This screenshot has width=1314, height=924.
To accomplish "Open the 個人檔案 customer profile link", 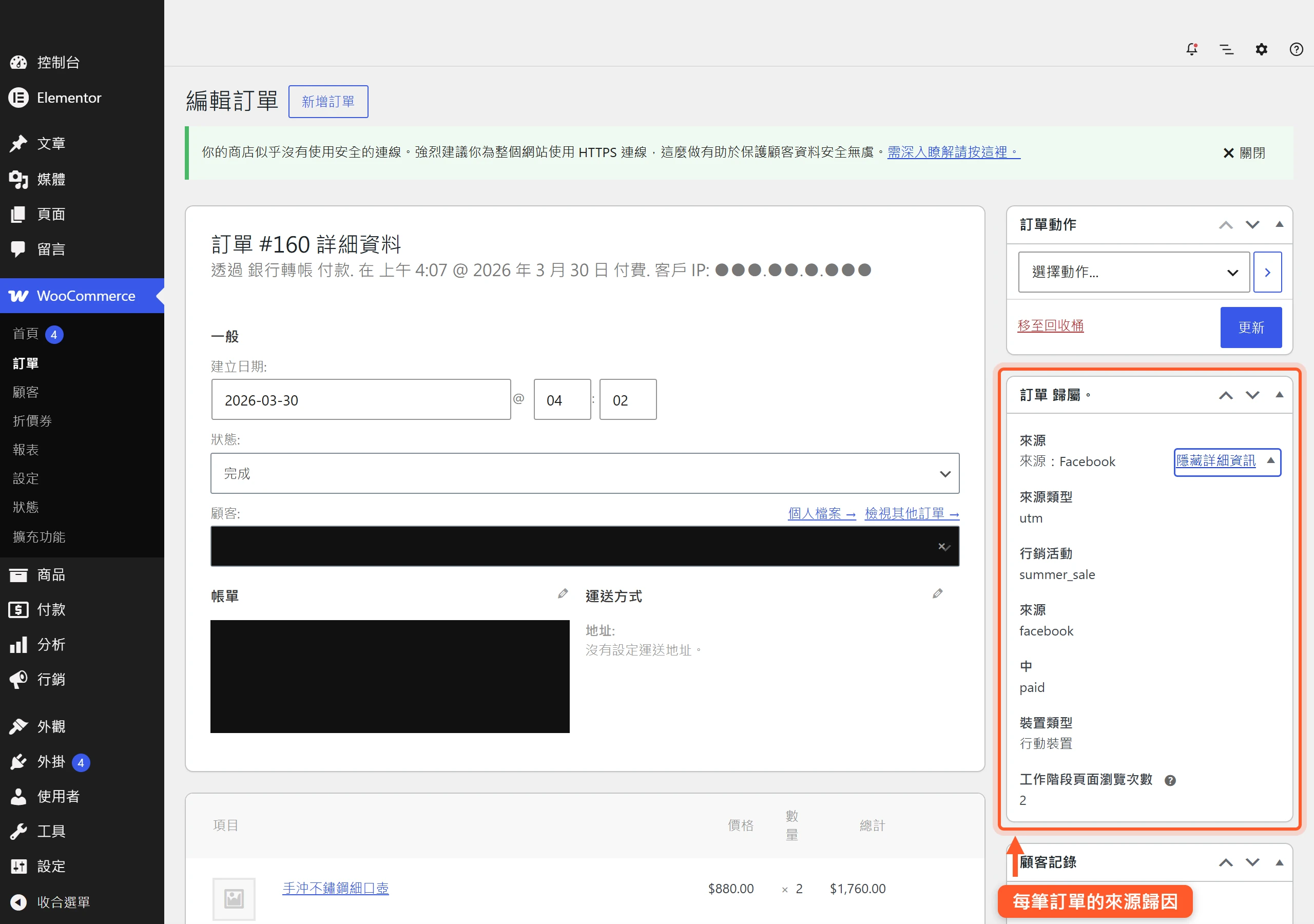I will [822, 513].
